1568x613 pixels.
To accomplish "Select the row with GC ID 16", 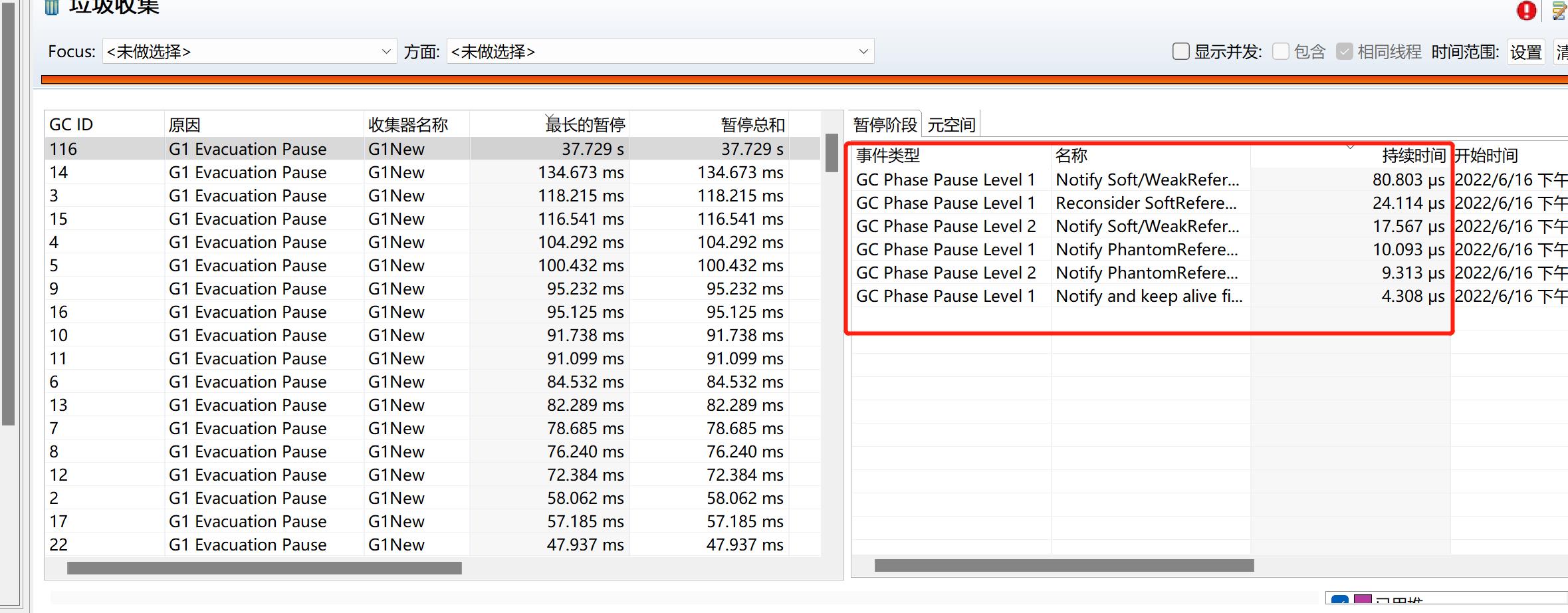I will click(432, 312).
